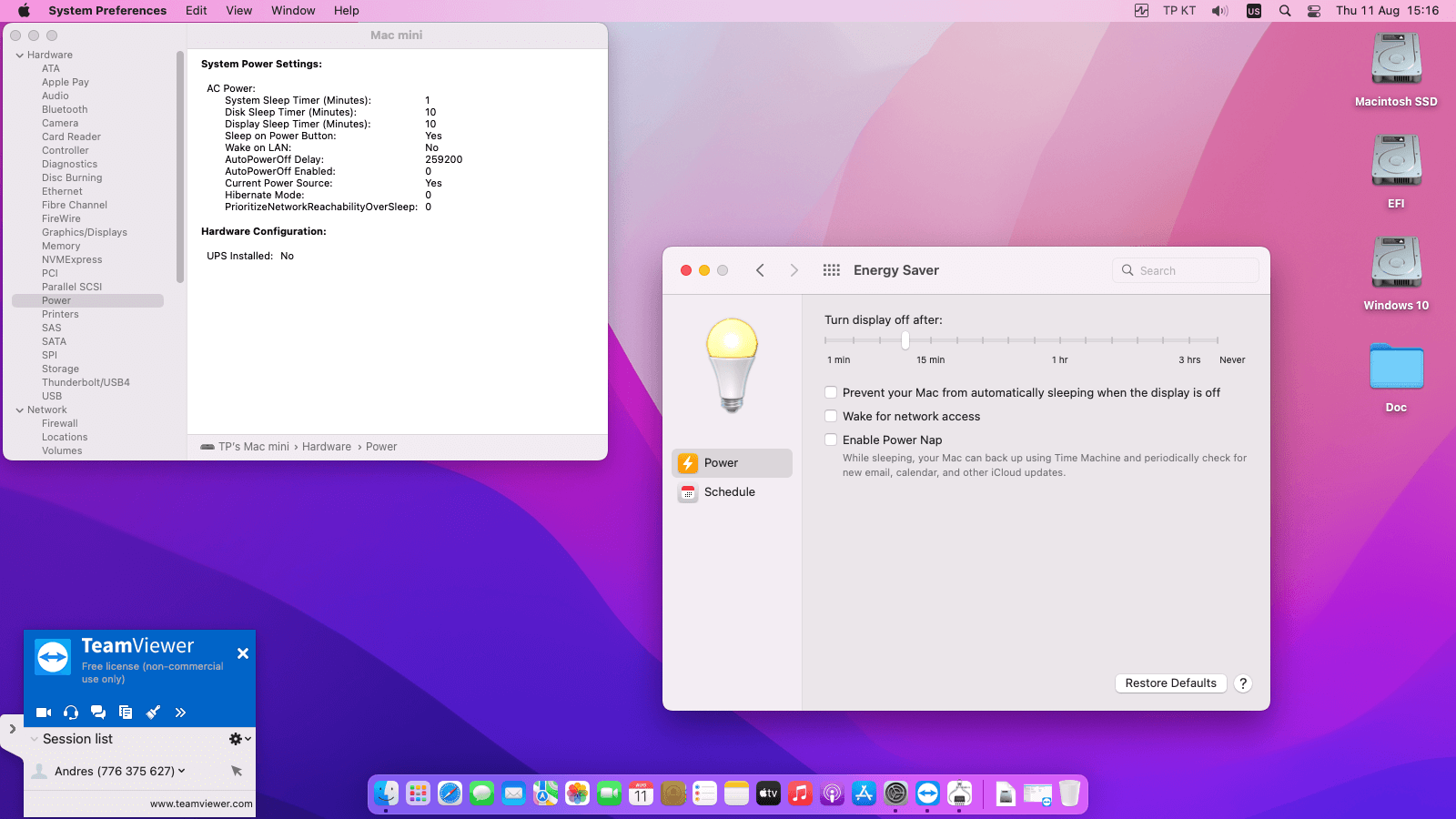Open the www.teamviewer.com link

[201, 804]
